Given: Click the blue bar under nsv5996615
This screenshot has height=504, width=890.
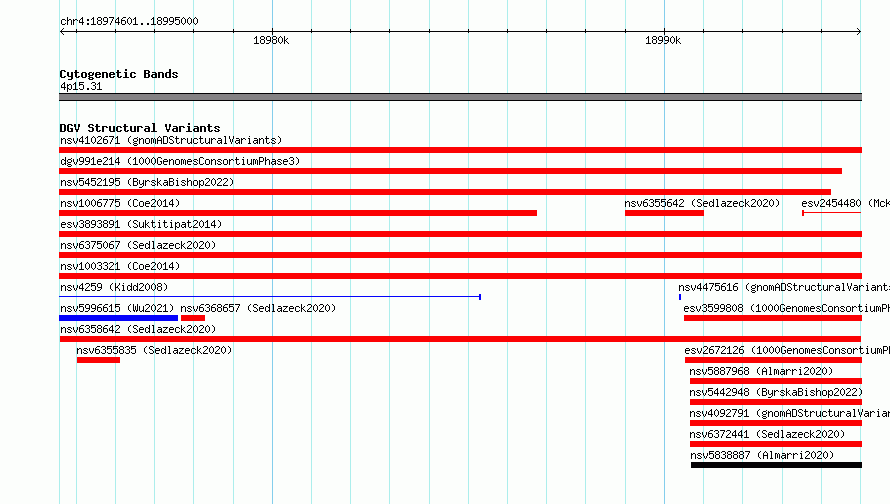Looking at the screenshot, I should [x=119, y=318].
